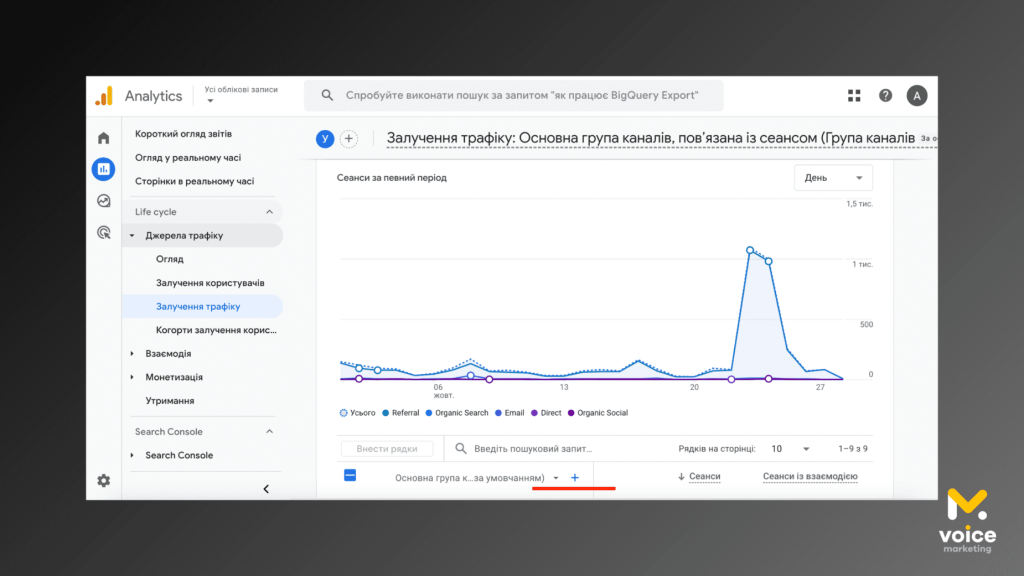Click the plus icon to add comparison

pyautogui.click(x=349, y=139)
